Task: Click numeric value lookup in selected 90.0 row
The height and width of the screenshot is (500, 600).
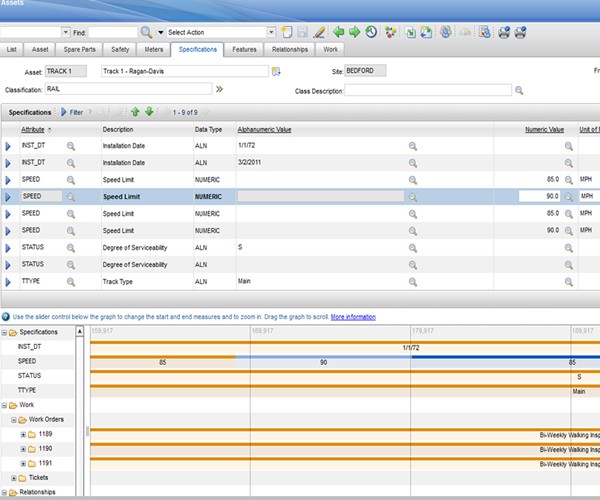Action: (569, 197)
